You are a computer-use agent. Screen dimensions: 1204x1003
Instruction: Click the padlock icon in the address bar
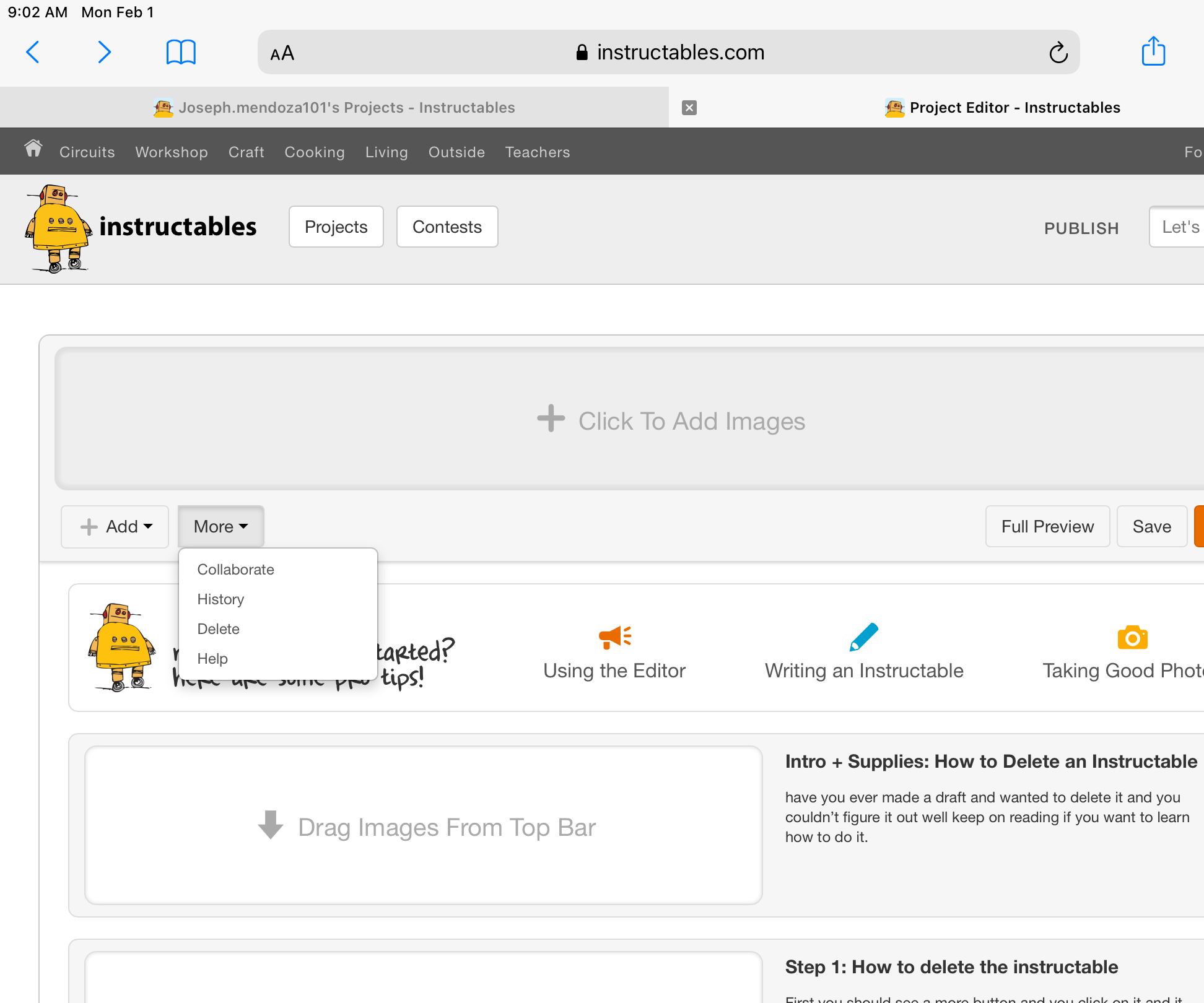[582, 52]
